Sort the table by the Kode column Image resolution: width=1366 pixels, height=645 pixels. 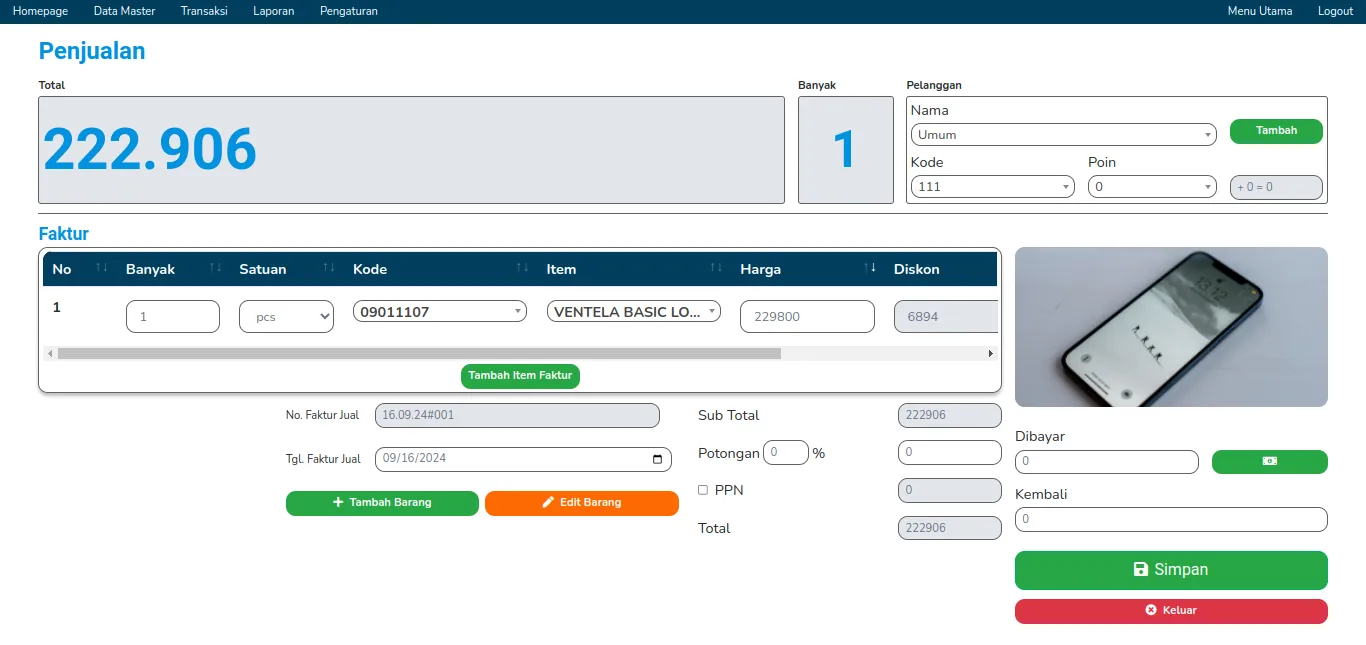point(522,268)
